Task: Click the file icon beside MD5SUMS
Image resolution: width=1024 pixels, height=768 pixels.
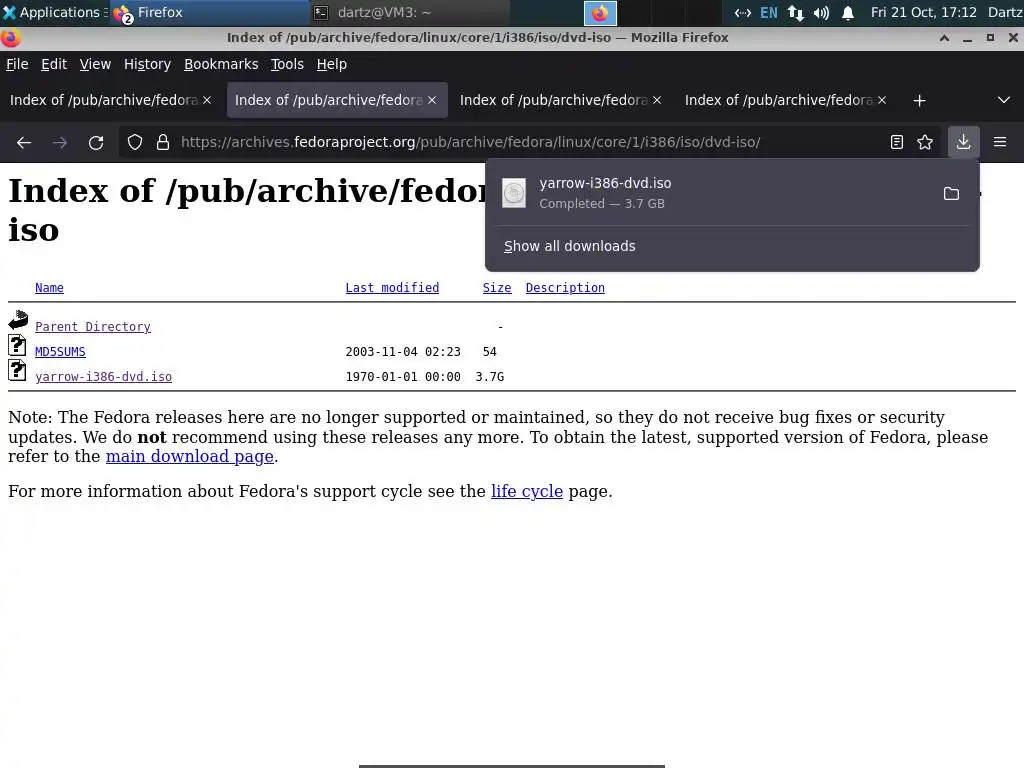Action: (x=17, y=345)
